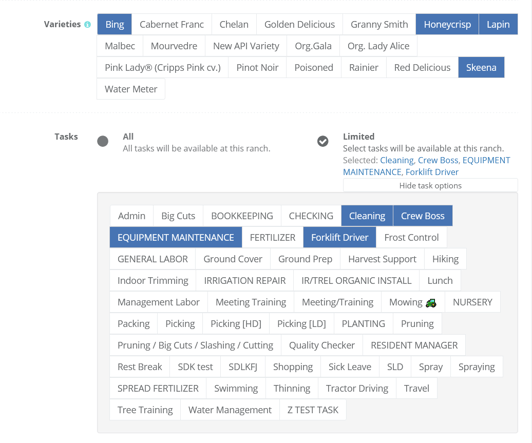Enable the BOOKKEEPING task
This screenshot has width=532, height=443.
click(x=242, y=216)
